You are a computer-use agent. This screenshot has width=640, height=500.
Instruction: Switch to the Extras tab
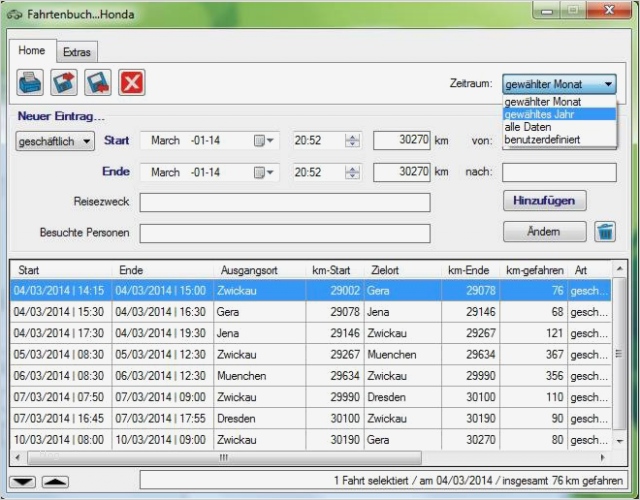coord(77,52)
